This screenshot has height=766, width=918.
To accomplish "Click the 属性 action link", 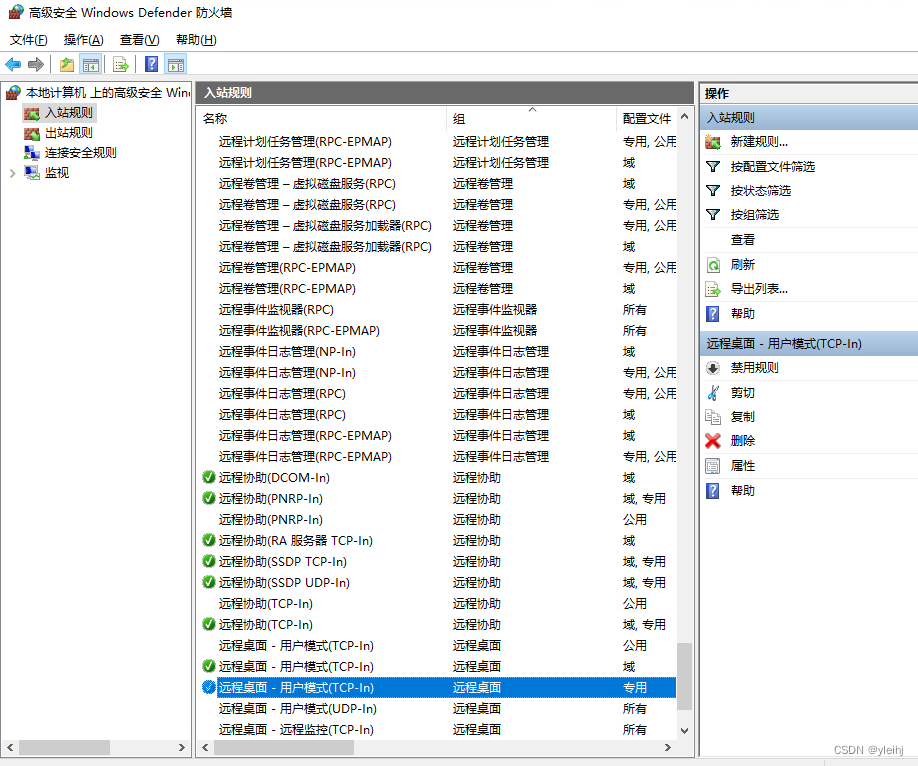I will tap(742, 466).
